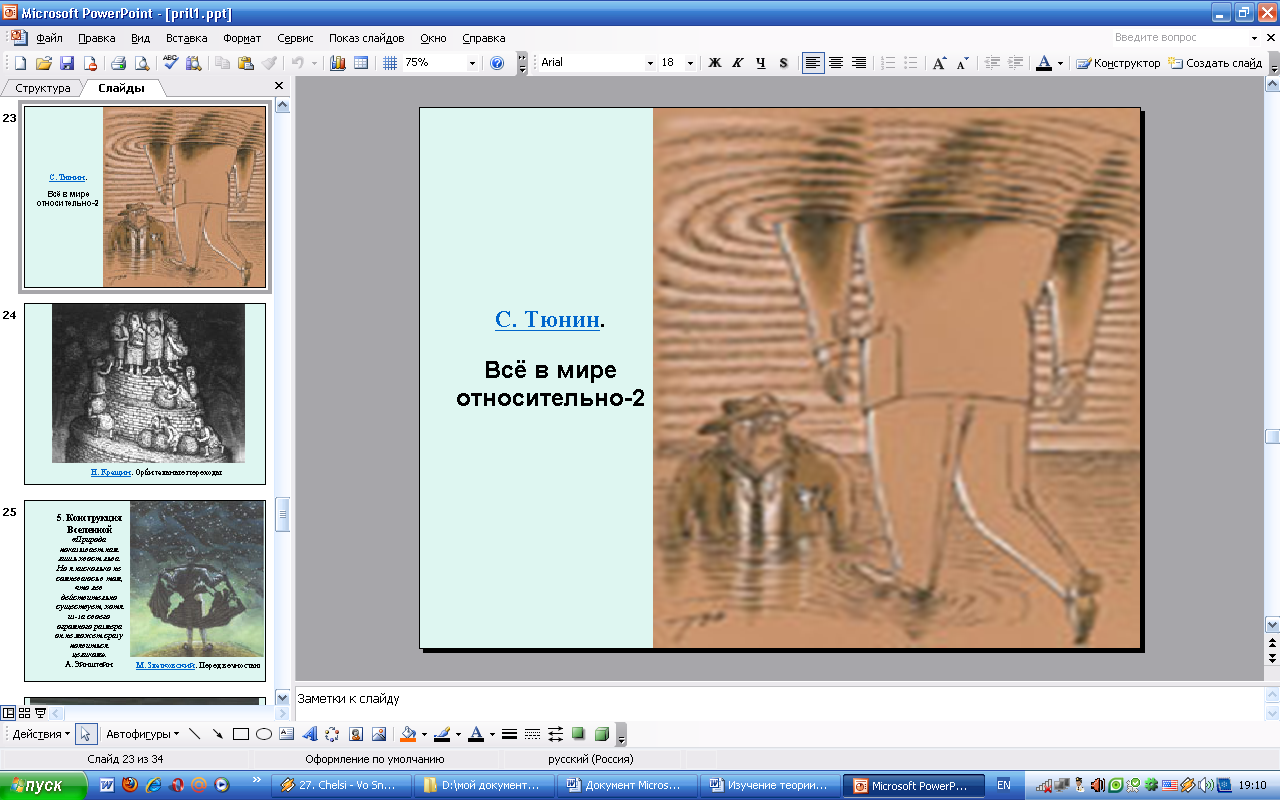Click the Создать слайд button
This screenshot has width=1280, height=800.
1215,63
